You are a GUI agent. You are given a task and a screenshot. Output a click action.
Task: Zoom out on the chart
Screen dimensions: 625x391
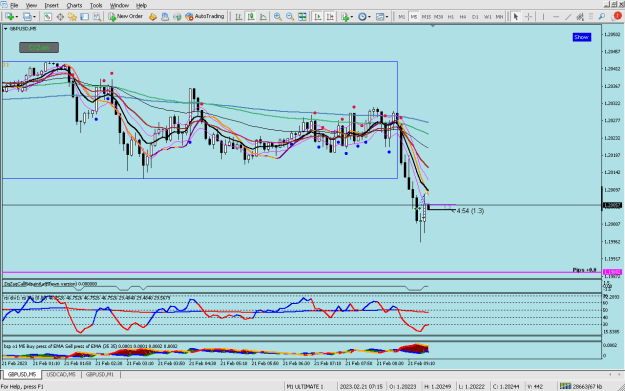290,17
